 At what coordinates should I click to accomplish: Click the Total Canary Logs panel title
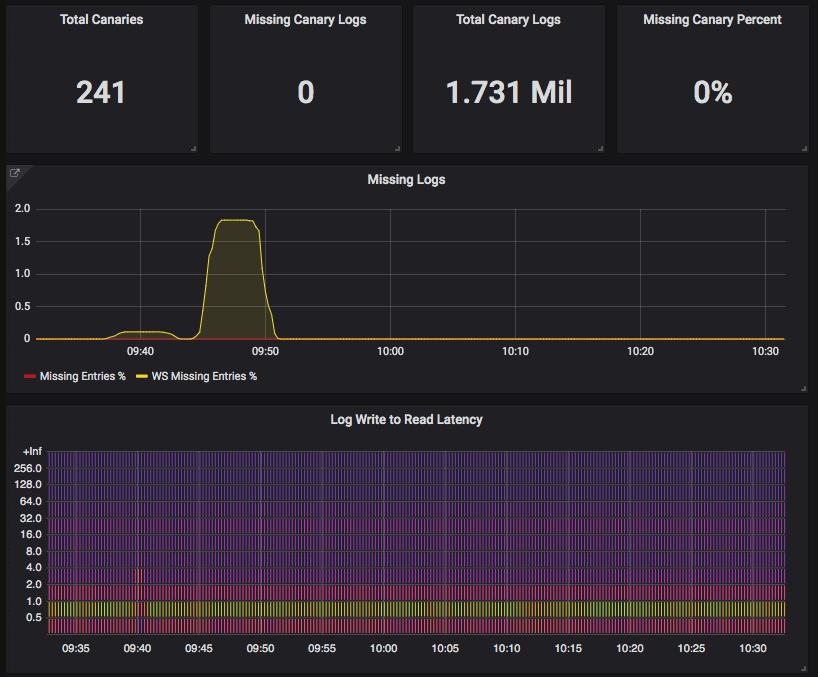point(508,19)
